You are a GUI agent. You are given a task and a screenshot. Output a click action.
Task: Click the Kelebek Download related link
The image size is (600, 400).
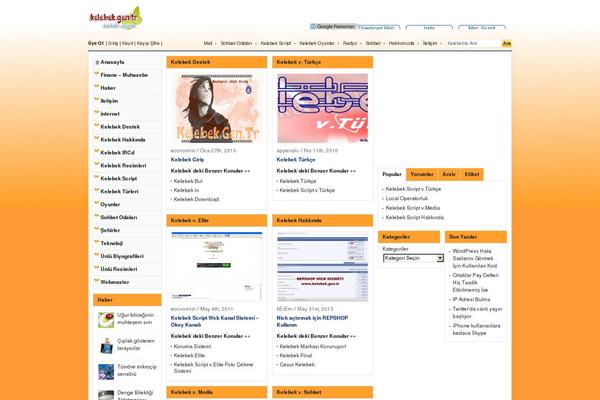pyautogui.click(x=196, y=199)
